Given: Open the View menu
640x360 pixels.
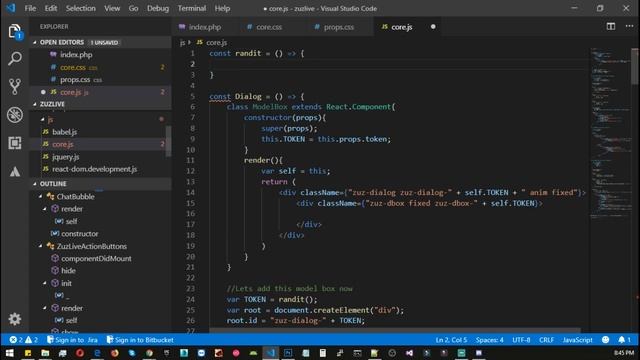Looking at the screenshot, I should (x=112, y=8).
